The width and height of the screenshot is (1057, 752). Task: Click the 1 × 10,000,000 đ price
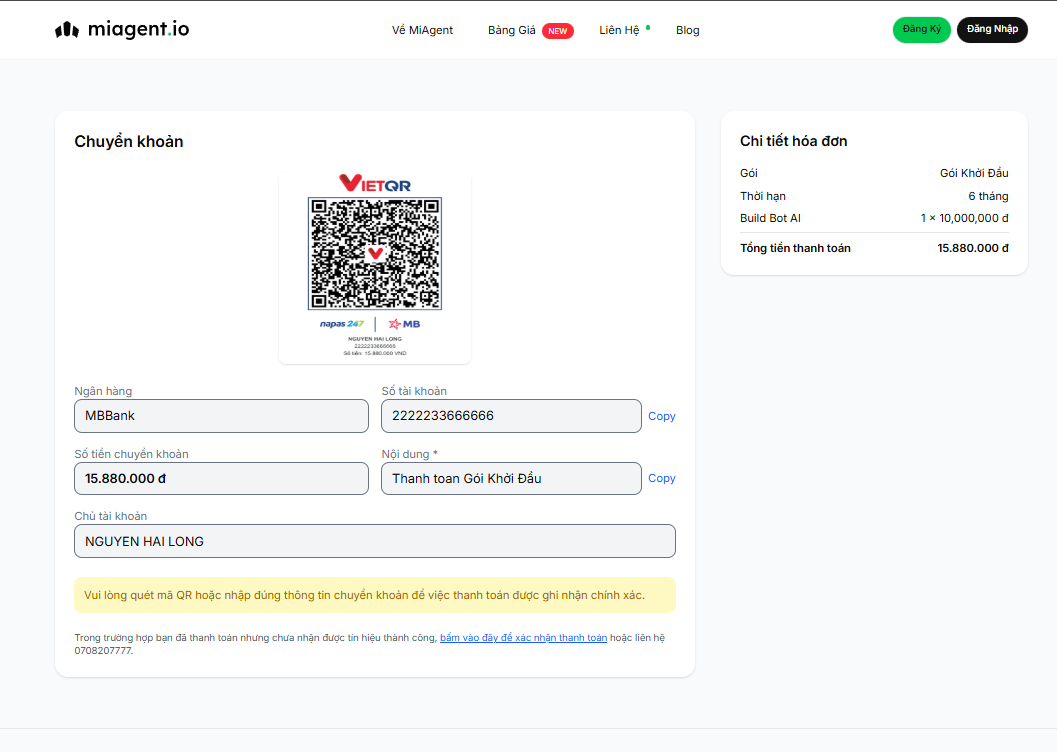click(964, 218)
